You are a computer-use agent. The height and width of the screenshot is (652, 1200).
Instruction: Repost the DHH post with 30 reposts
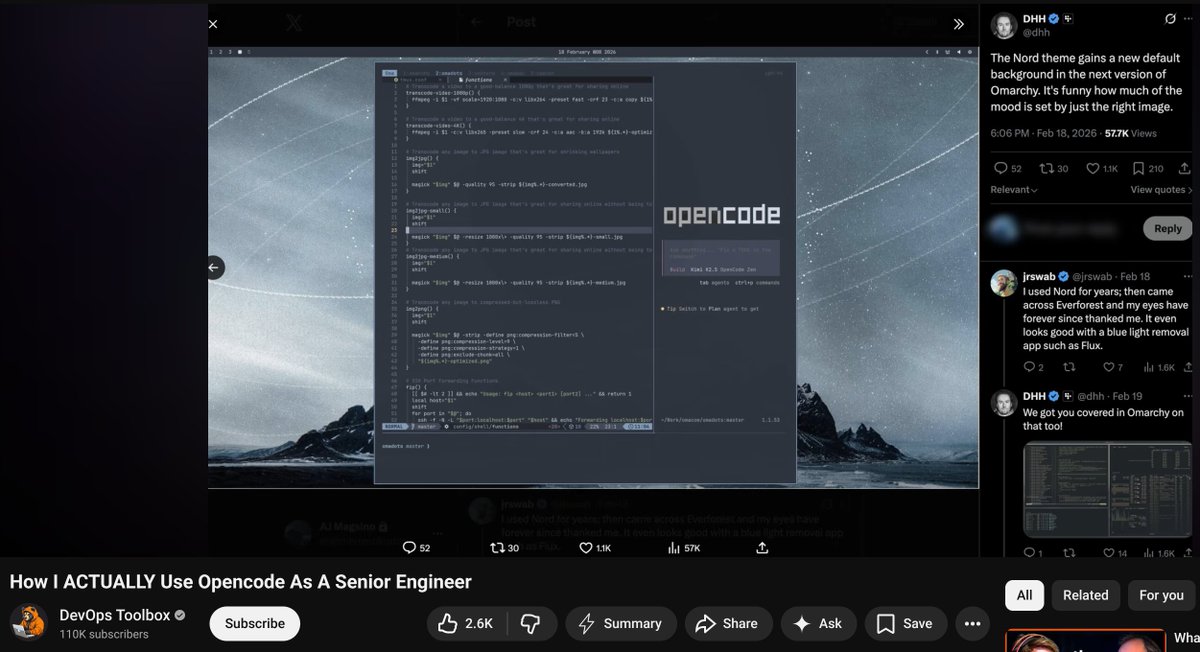(x=1055, y=169)
